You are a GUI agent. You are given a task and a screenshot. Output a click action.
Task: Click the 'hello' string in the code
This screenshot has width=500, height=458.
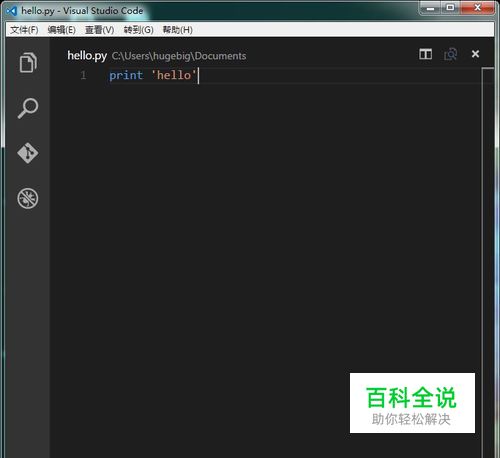tap(174, 75)
